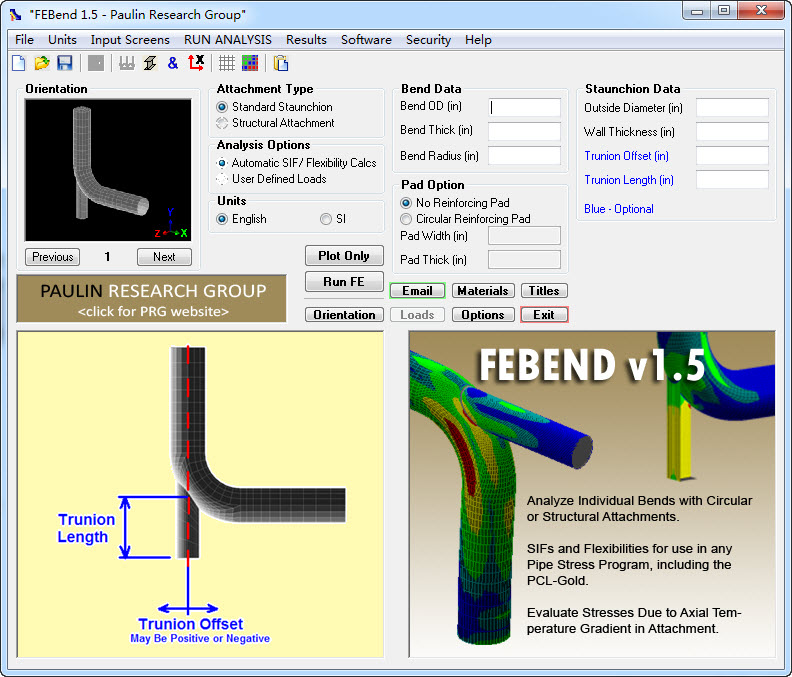Click the Staunchion Wall Thickness field
792x677 pixels.
732,132
